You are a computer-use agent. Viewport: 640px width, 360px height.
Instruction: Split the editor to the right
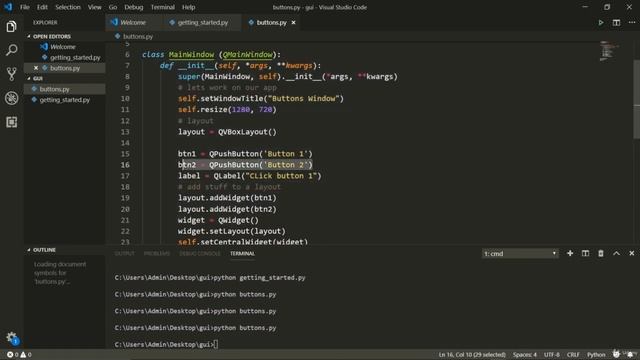[616, 22]
